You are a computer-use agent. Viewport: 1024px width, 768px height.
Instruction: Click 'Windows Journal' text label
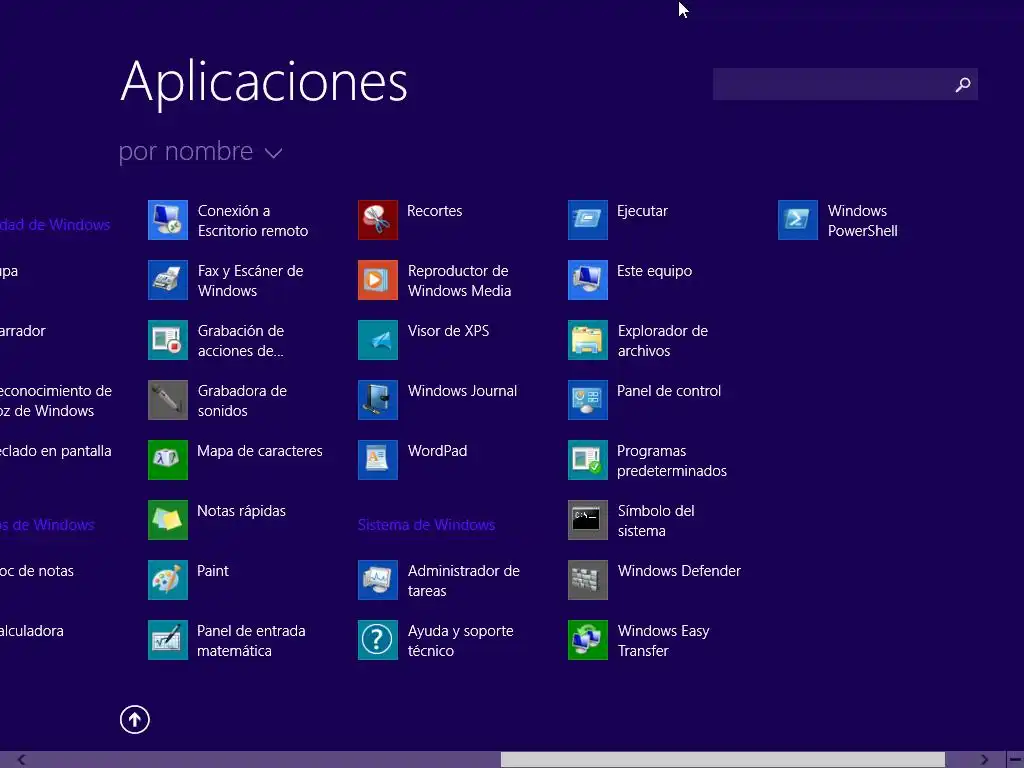click(x=462, y=391)
